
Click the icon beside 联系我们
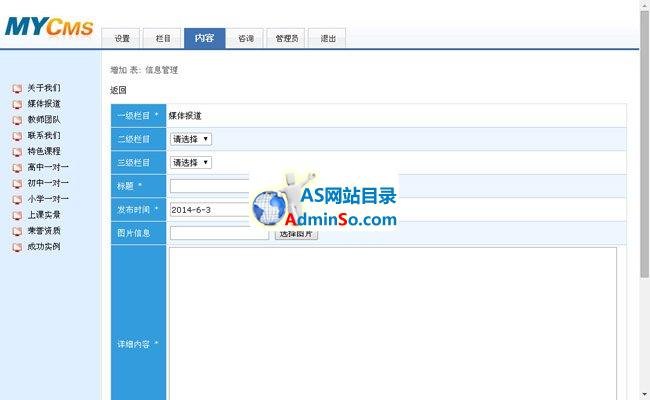17,136
